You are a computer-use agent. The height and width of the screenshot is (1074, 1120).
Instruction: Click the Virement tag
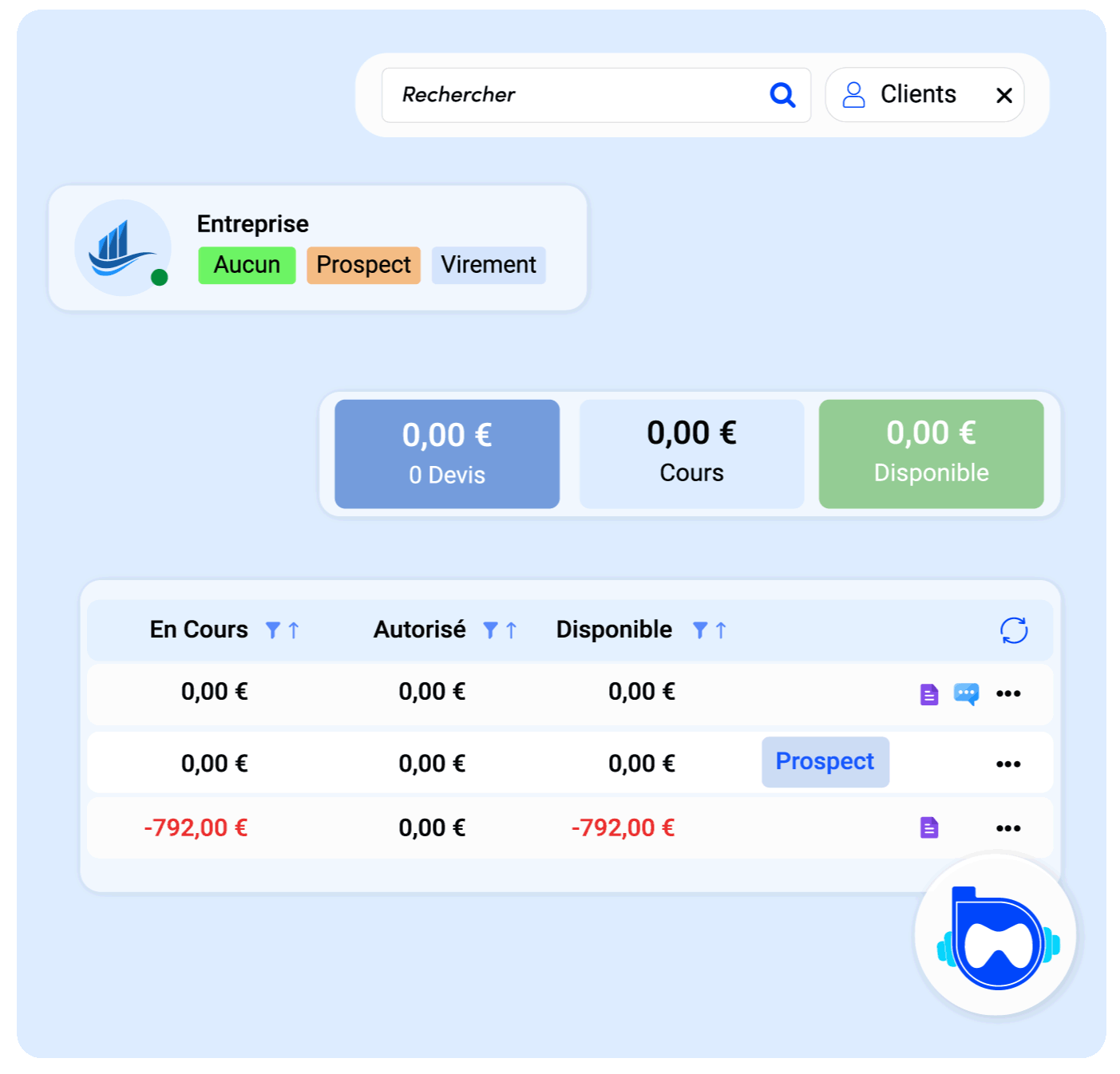pyautogui.click(x=489, y=265)
